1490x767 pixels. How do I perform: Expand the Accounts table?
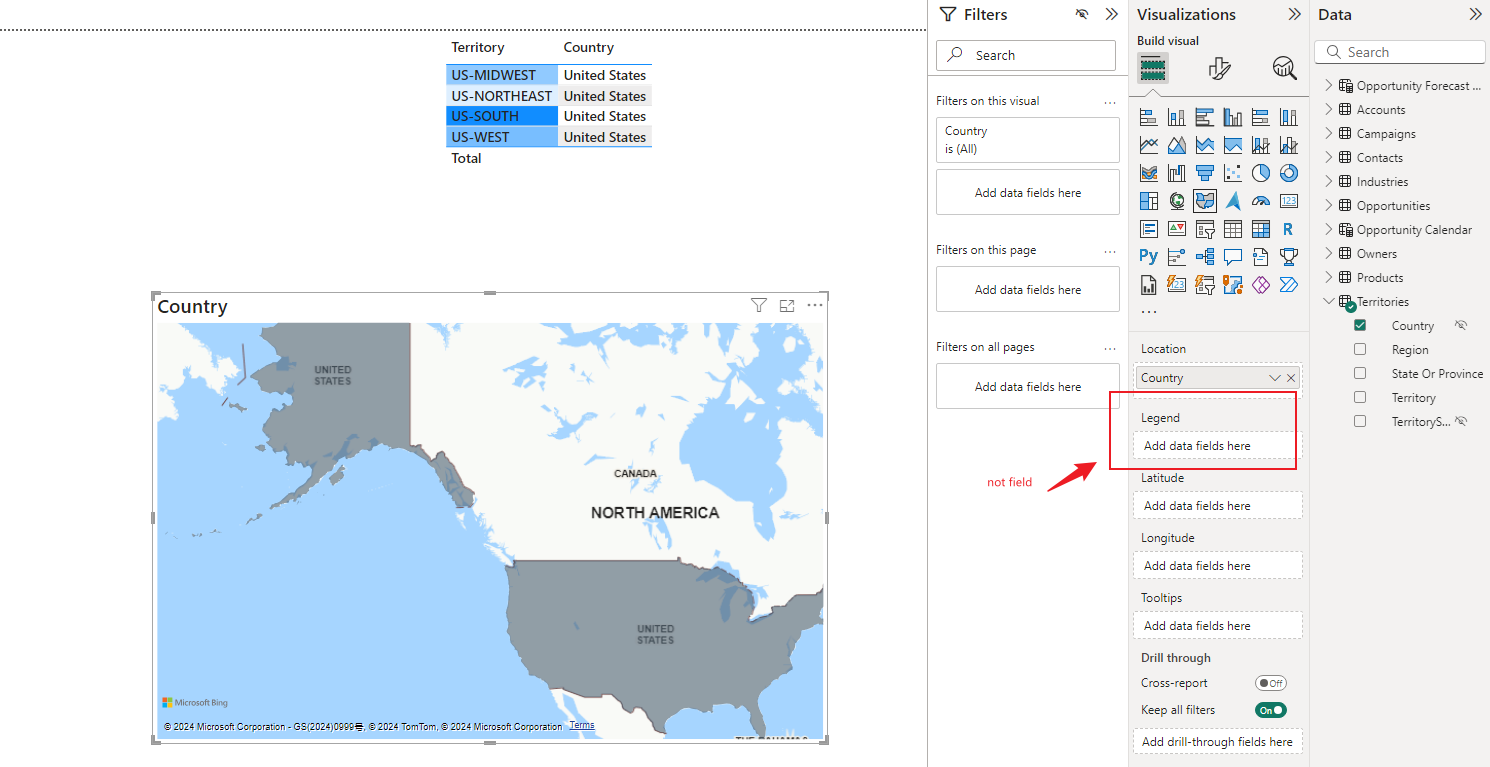1329,110
